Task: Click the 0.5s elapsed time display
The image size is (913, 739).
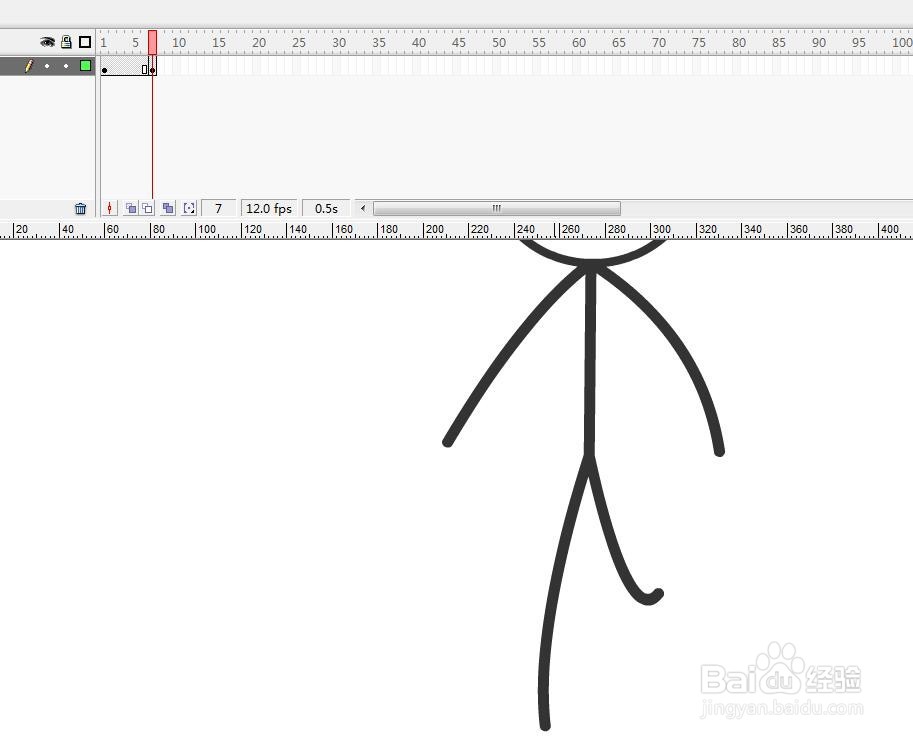Action: click(326, 208)
